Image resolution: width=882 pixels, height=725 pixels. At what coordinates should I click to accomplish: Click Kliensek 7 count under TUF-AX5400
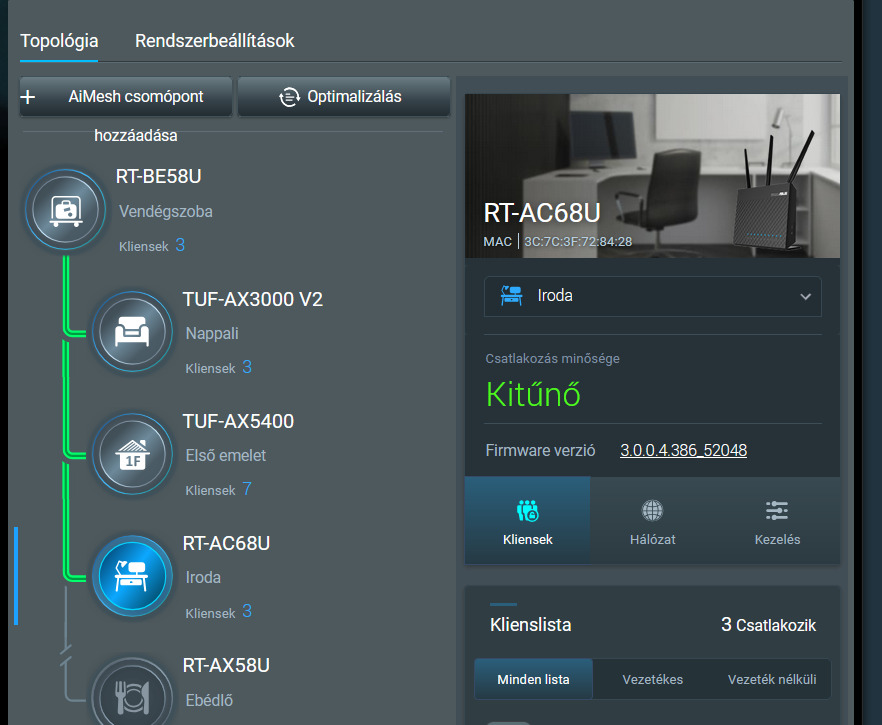tap(218, 489)
